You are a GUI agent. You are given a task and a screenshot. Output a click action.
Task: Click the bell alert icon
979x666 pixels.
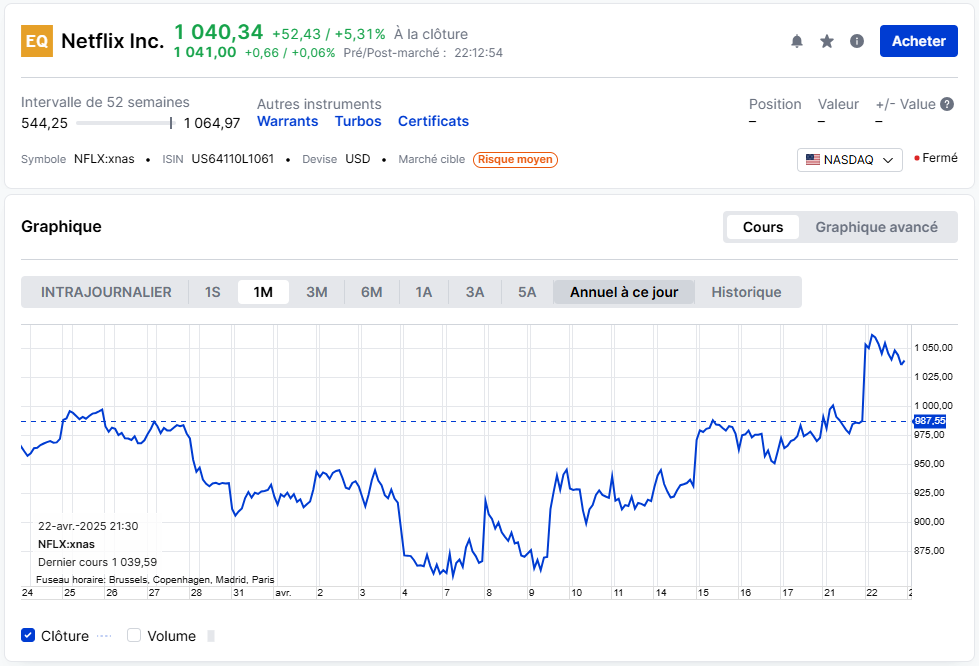[797, 41]
